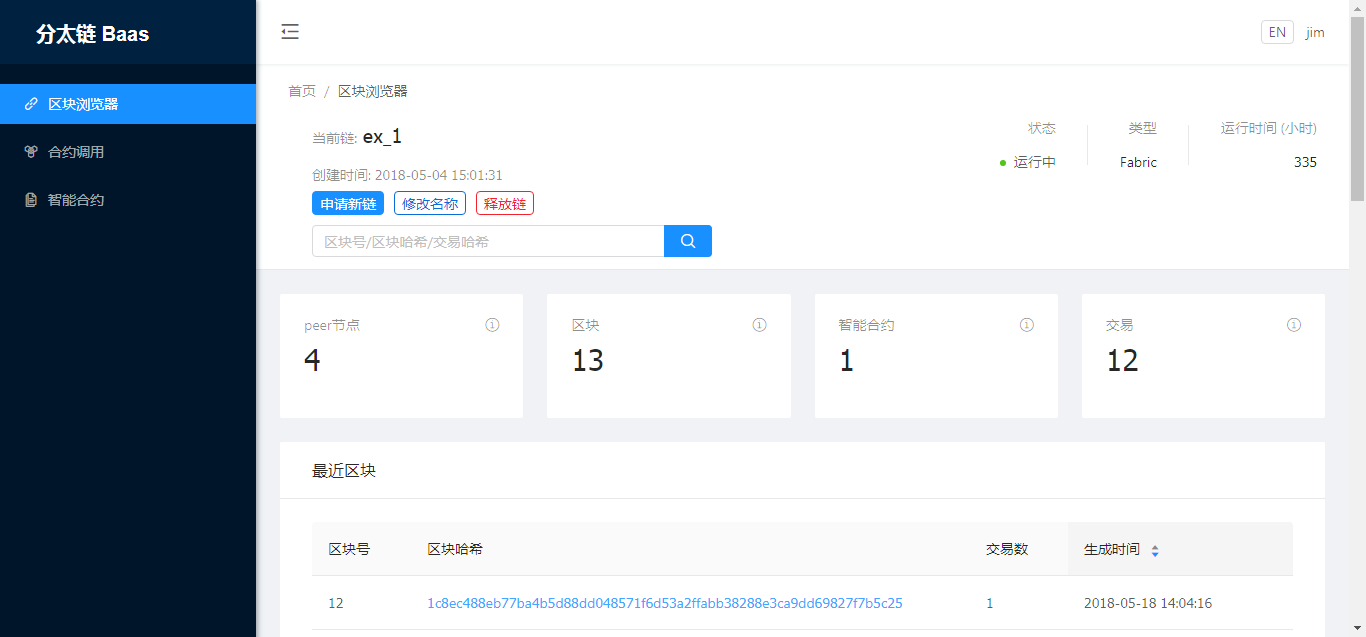This screenshot has width=1366, height=637.
Task: Click the red 释放链 button
Action: pos(505,204)
